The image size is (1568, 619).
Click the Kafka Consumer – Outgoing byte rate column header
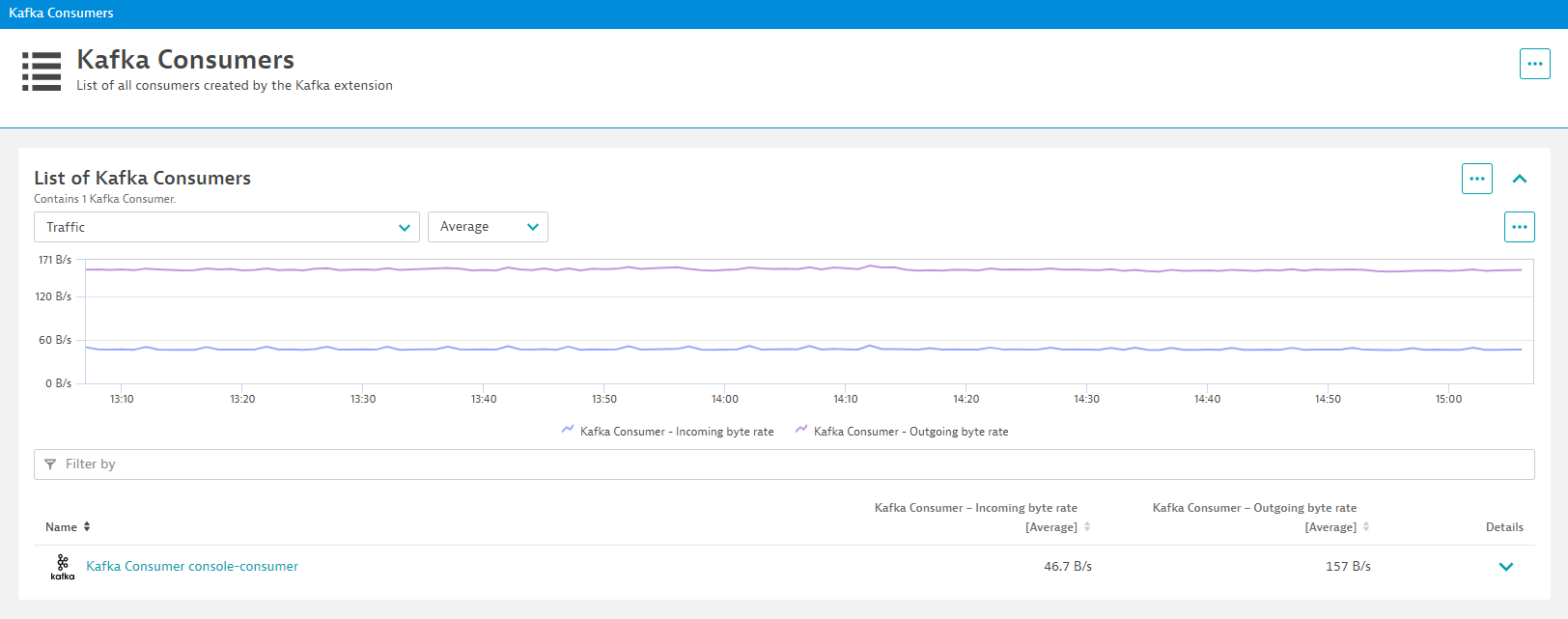[x=1255, y=518]
